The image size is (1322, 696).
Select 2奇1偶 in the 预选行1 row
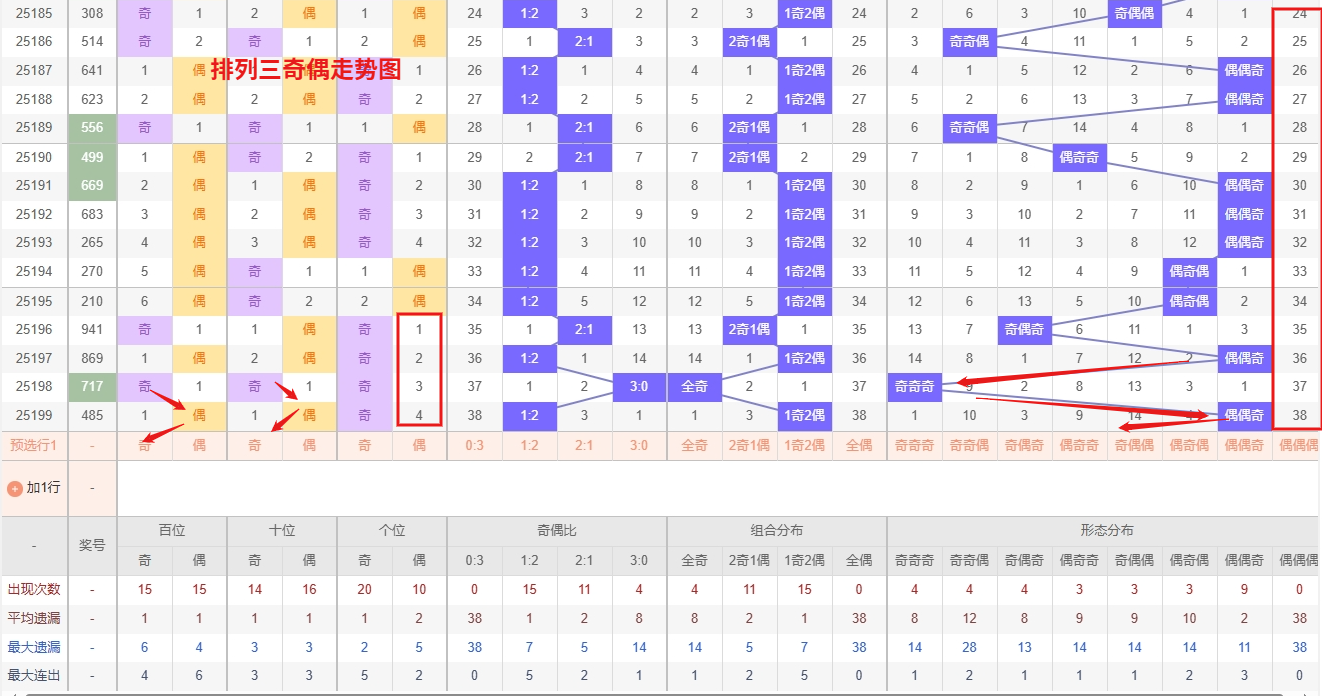pyautogui.click(x=749, y=446)
